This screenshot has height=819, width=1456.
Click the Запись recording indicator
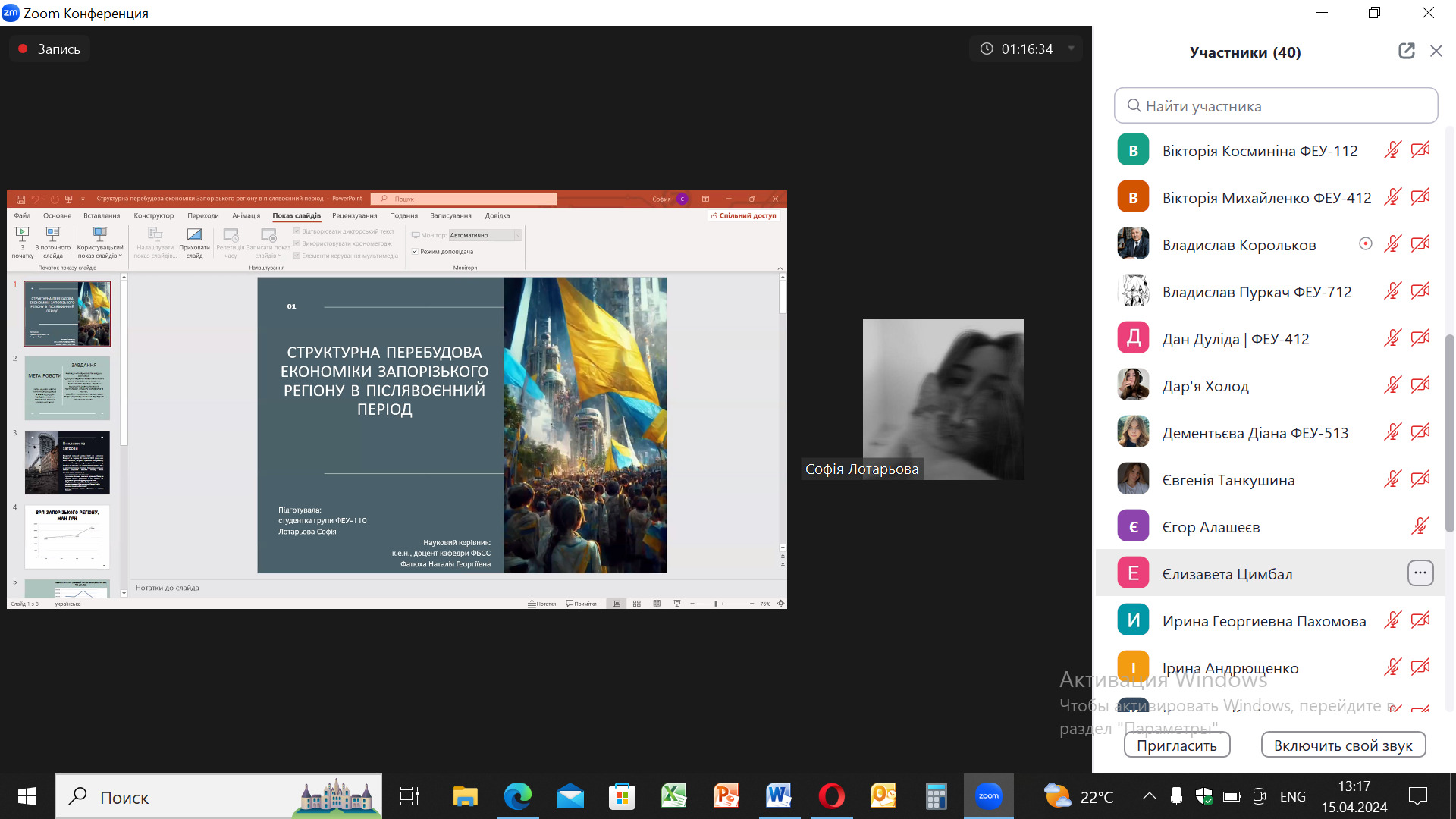pyautogui.click(x=49, y=49)
